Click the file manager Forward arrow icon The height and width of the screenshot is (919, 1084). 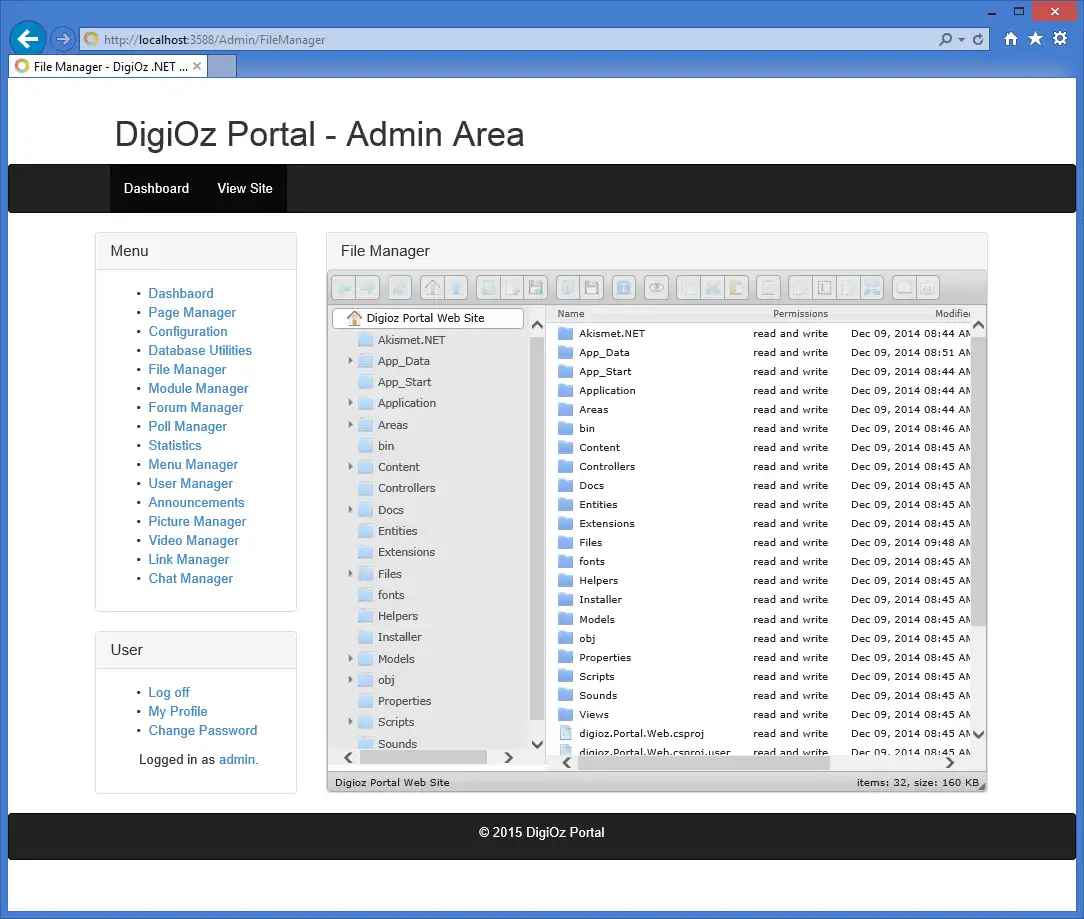tap(367, 288)
